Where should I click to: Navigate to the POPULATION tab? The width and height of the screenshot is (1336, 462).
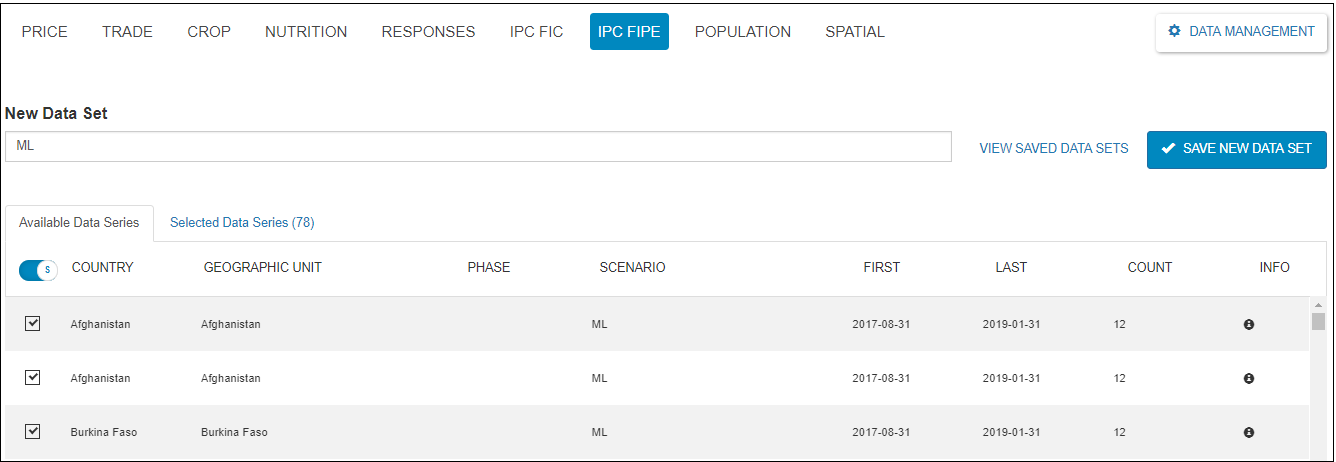[742, 32]
